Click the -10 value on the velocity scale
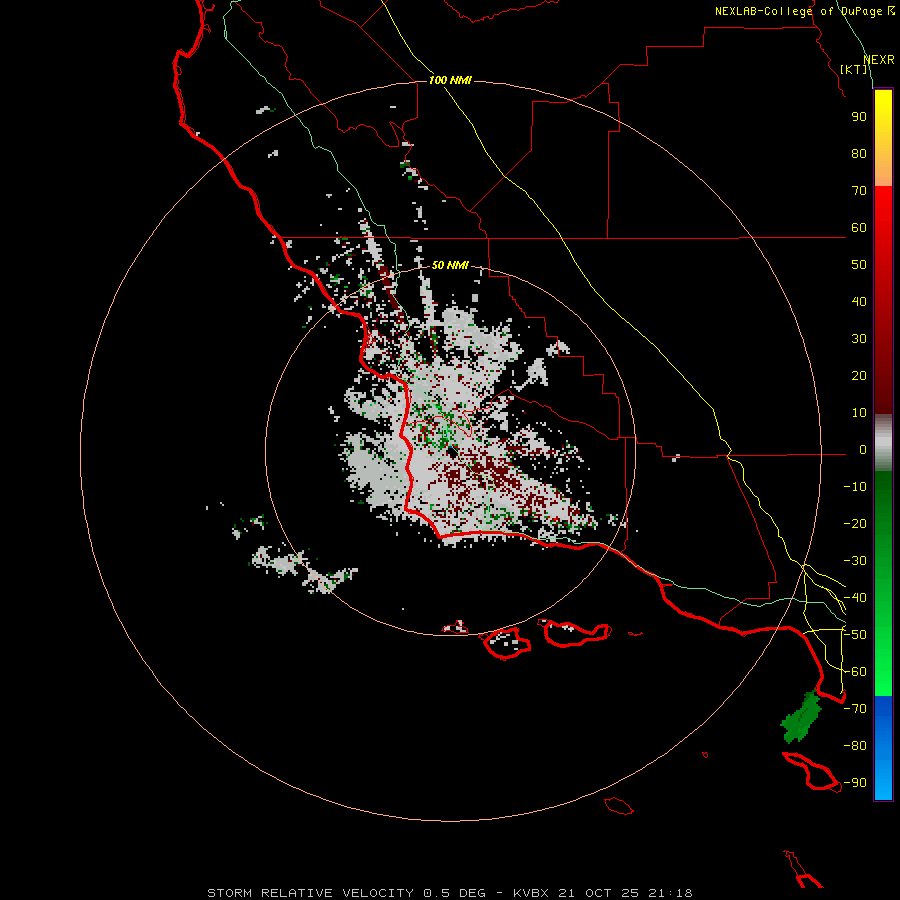Image resolution: width=900 pixels, height=900 pixels. pyautogui.click(x=855, y=487)
